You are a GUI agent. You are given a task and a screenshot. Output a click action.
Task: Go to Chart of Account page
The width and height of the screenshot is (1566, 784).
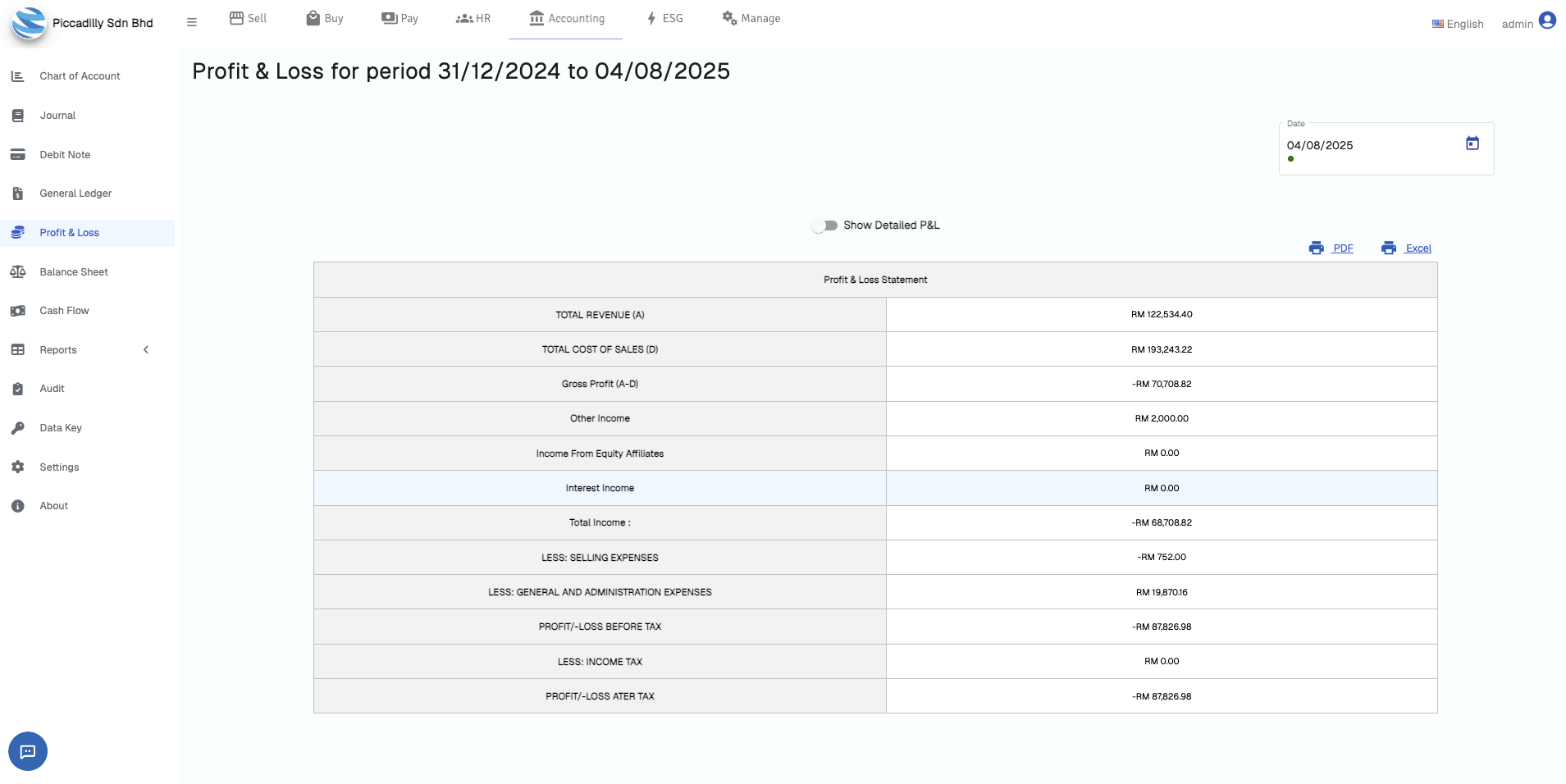tap(80, 76)
